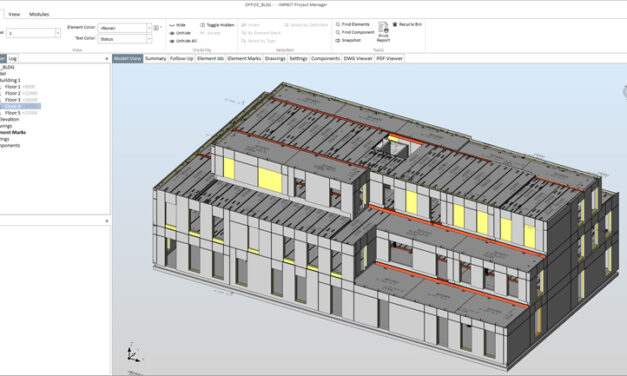Select highlighted Floor 4 tree row
The image size is (627, 376).
[20, 106]
